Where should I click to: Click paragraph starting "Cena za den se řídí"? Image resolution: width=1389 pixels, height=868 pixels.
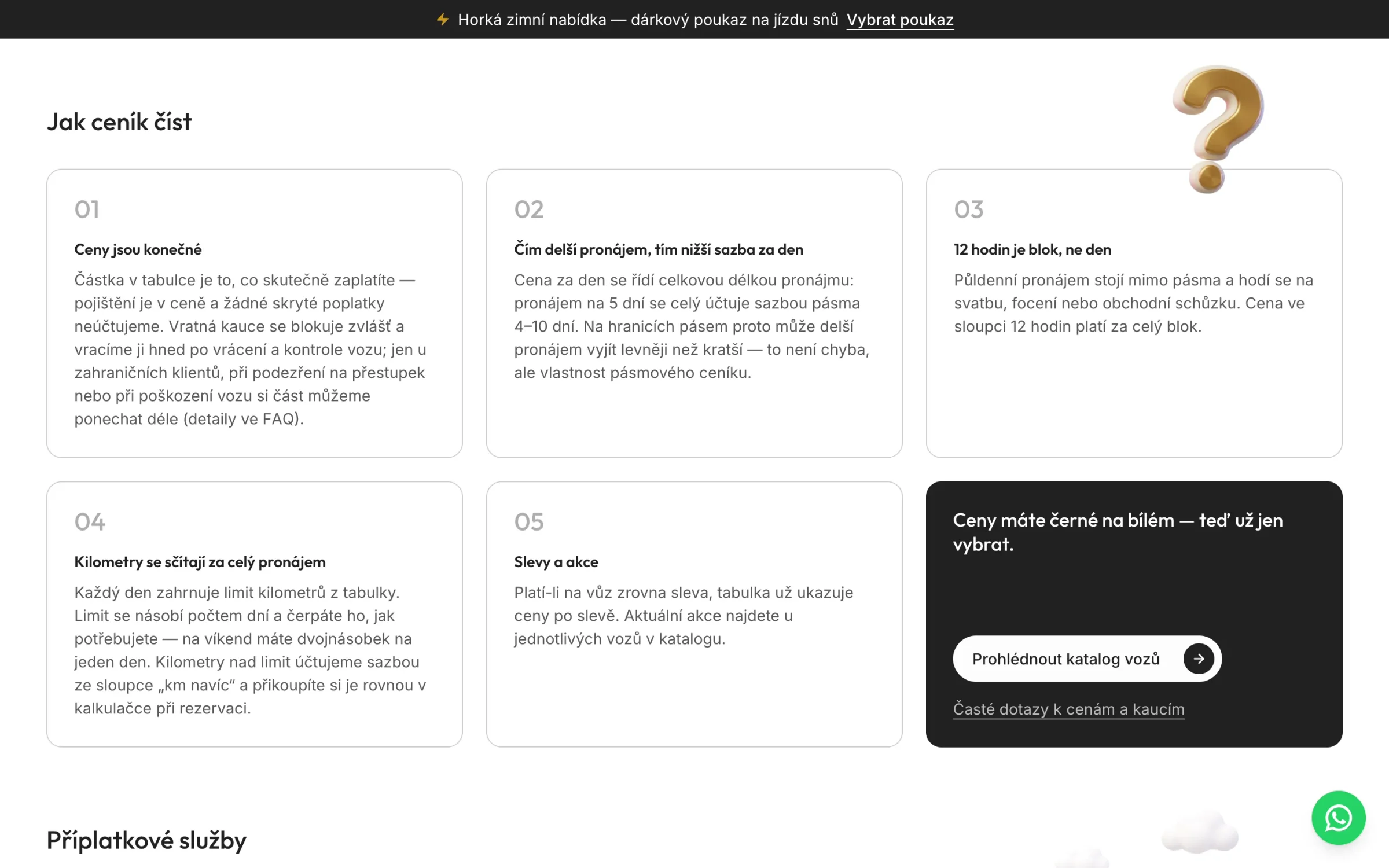click(x=692, y=326)
